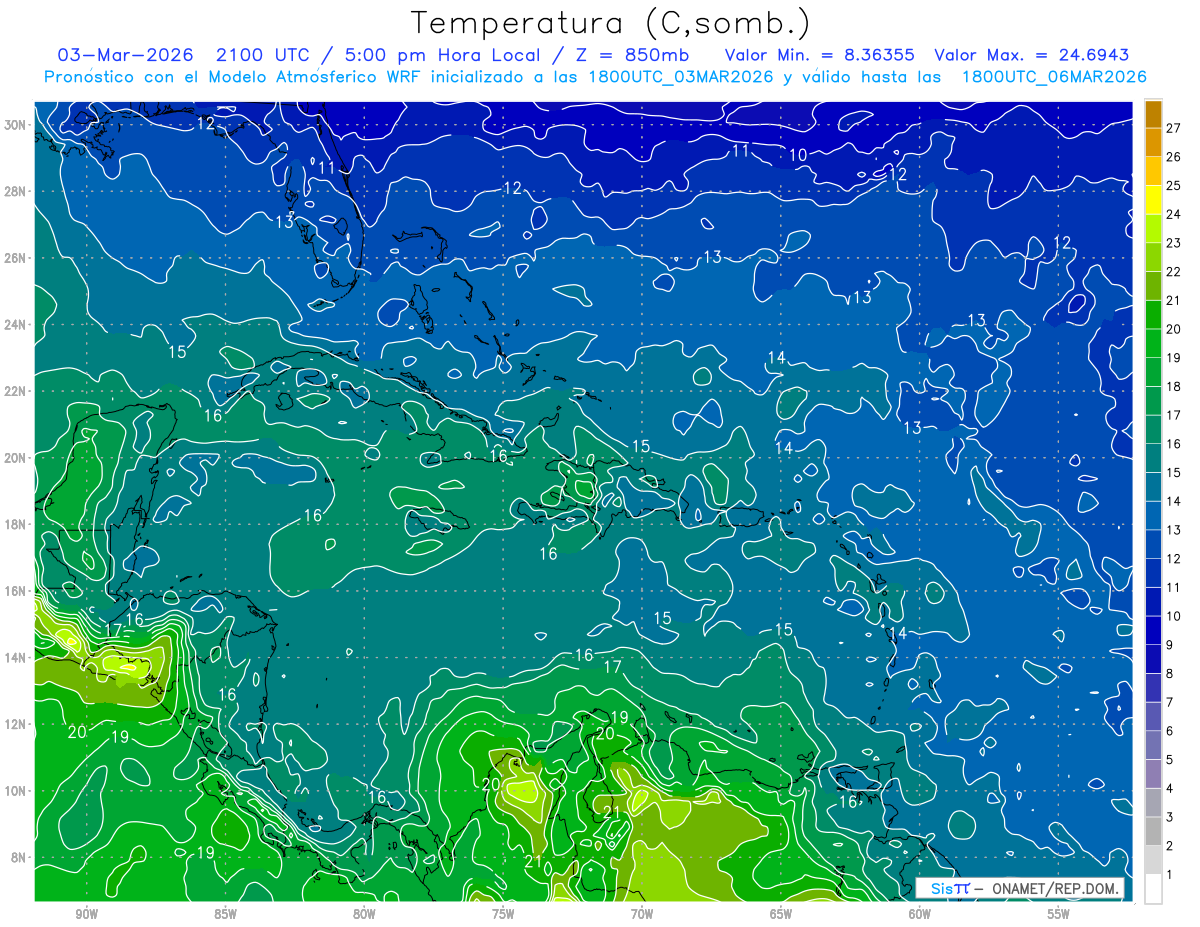The image size is (1200, 927).
Task: Select color scale label "18"
Action: coord(1173,386)
